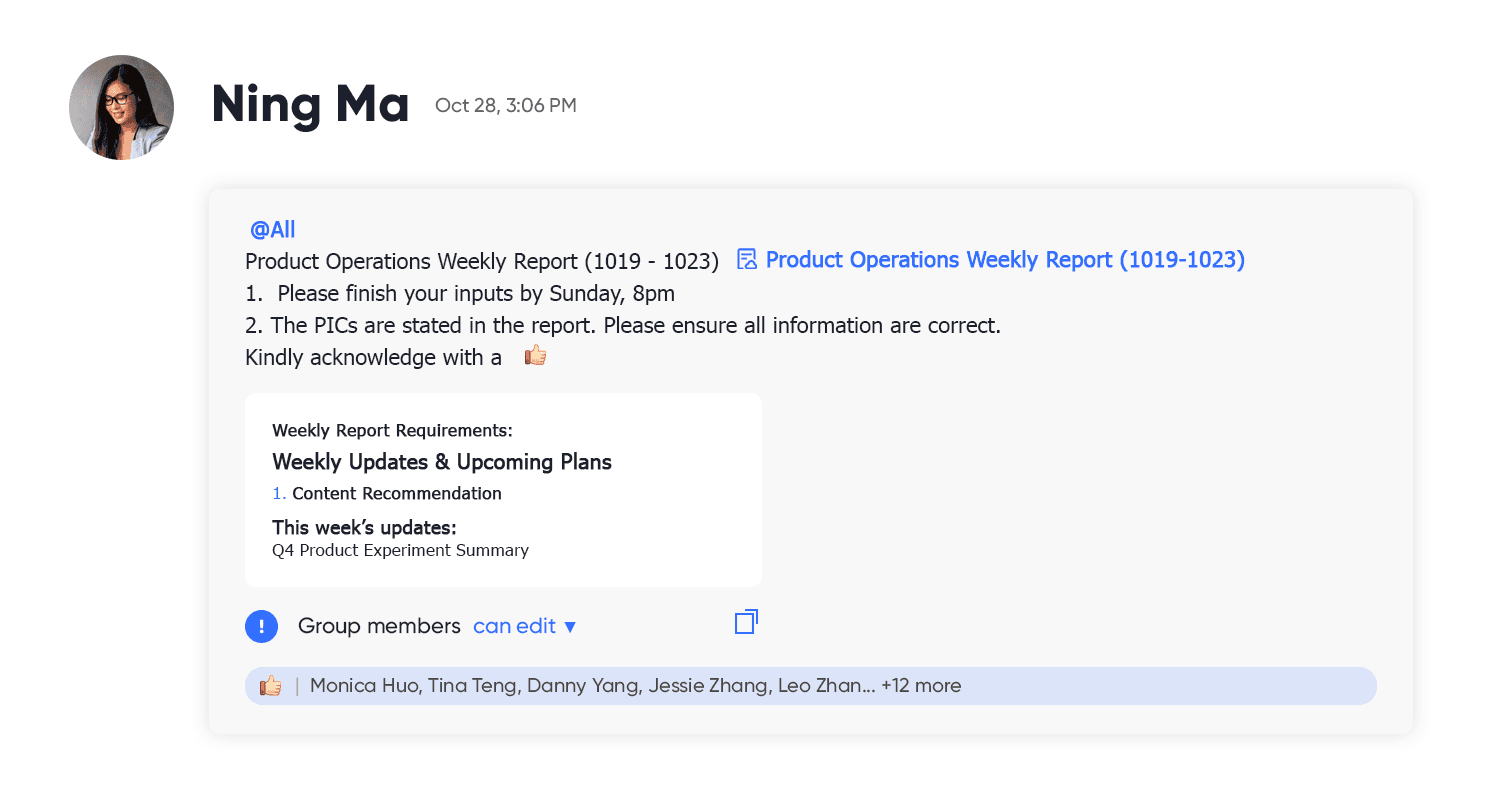This screenshot has height=797, width=1500.
Task: Click the thumbs-up reaction in the reaction bar
Action: click(270, 686)
